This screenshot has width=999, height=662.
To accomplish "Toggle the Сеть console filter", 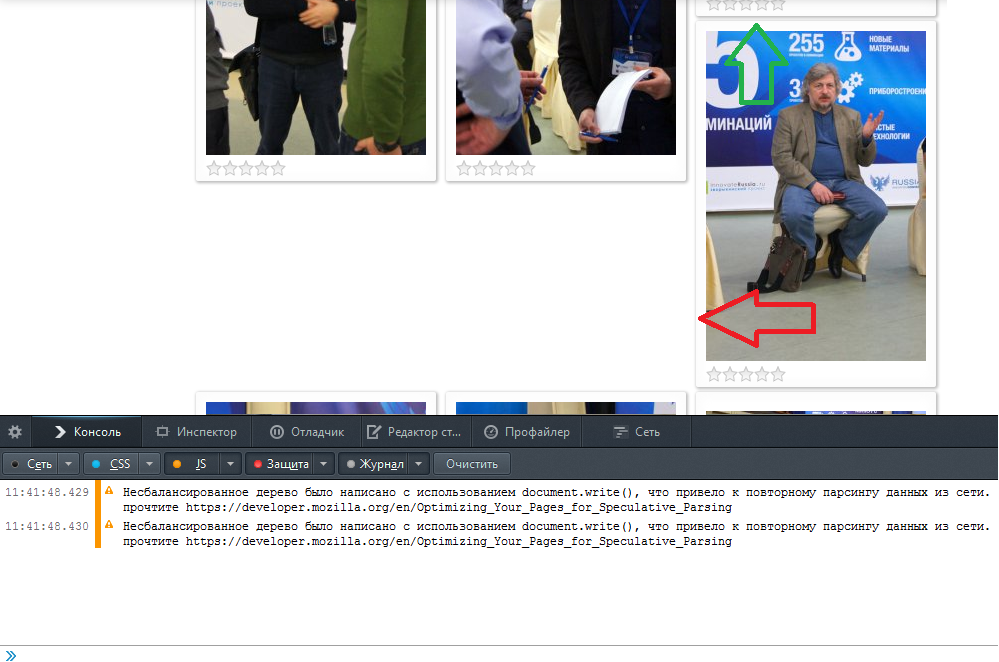I will (31, 464).
